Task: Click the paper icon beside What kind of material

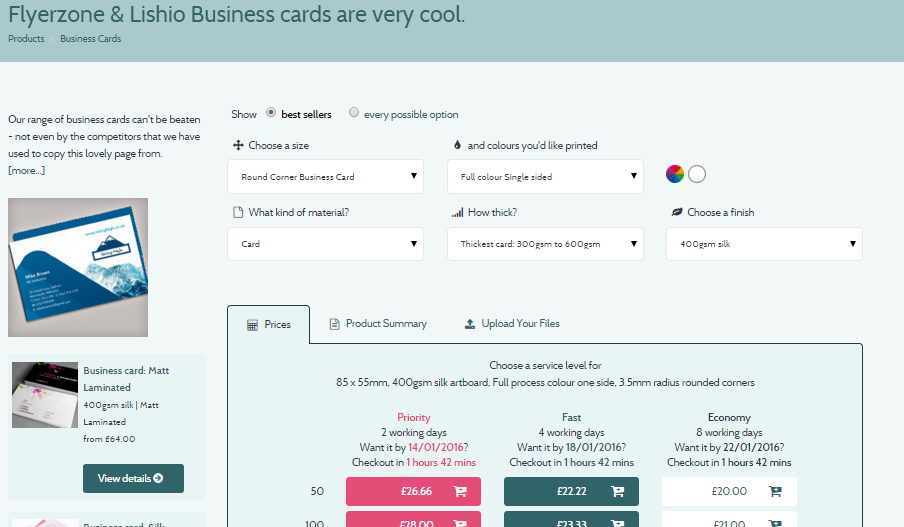Action: 238,212
